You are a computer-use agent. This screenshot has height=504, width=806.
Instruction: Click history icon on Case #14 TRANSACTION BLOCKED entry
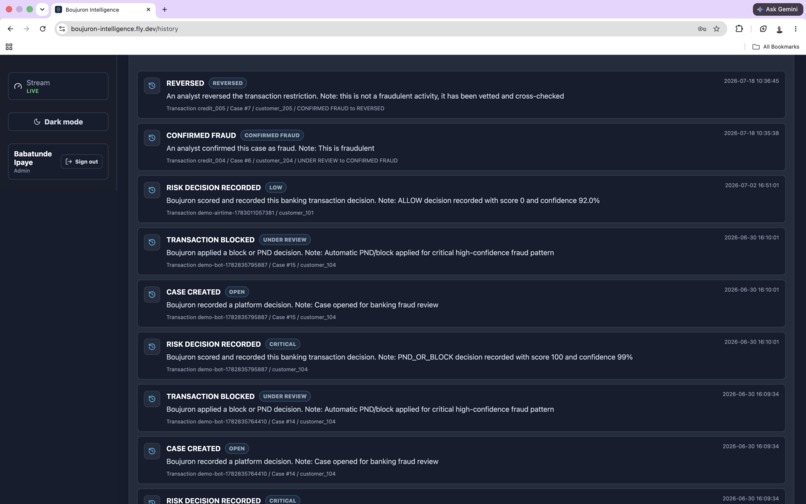coord(152,399)
